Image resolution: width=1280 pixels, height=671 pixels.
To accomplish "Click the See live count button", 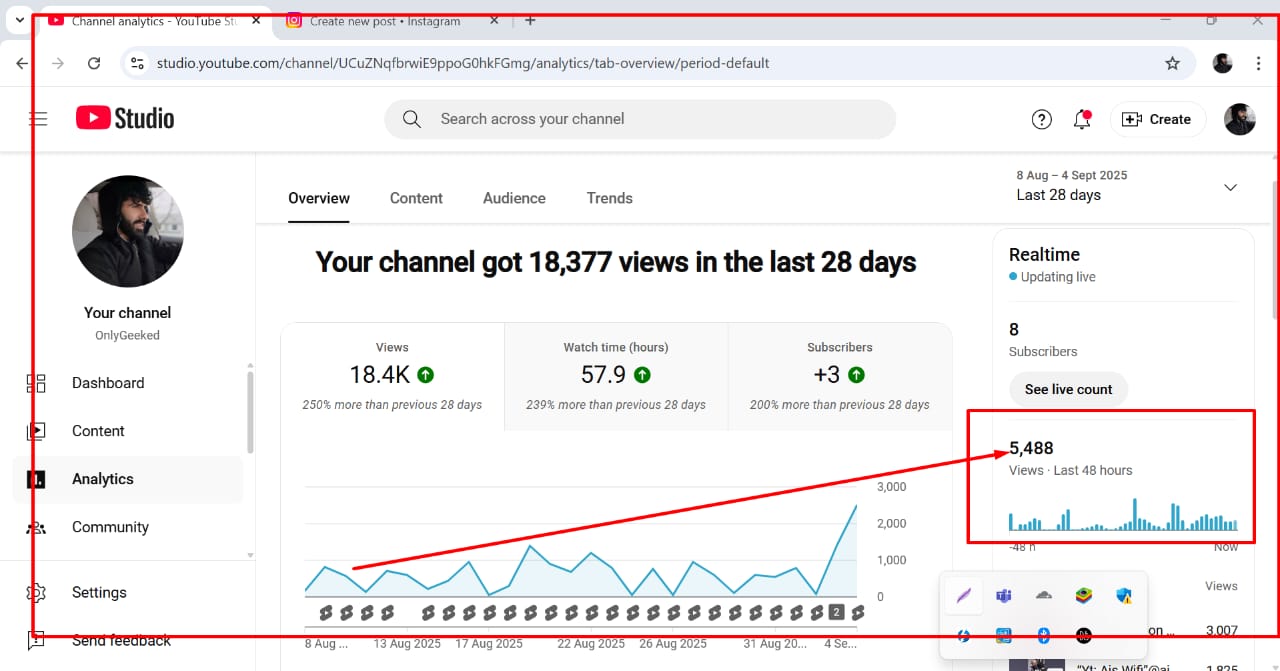I will point(1068,389).
